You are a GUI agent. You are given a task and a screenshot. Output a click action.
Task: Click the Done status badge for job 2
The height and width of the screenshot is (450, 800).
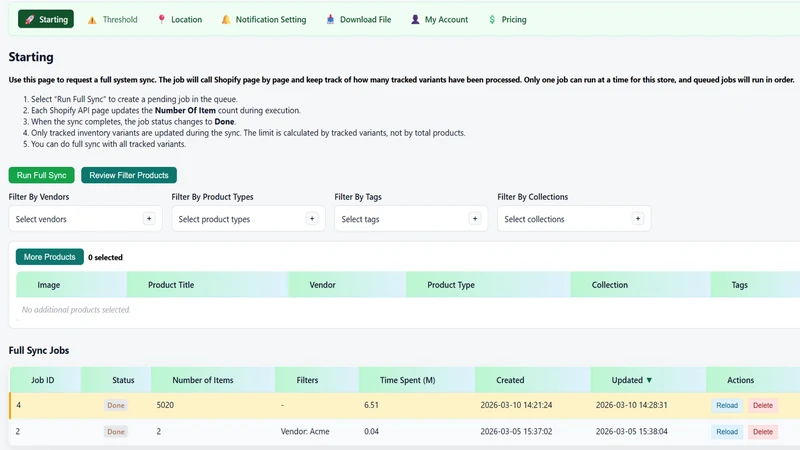116,432
